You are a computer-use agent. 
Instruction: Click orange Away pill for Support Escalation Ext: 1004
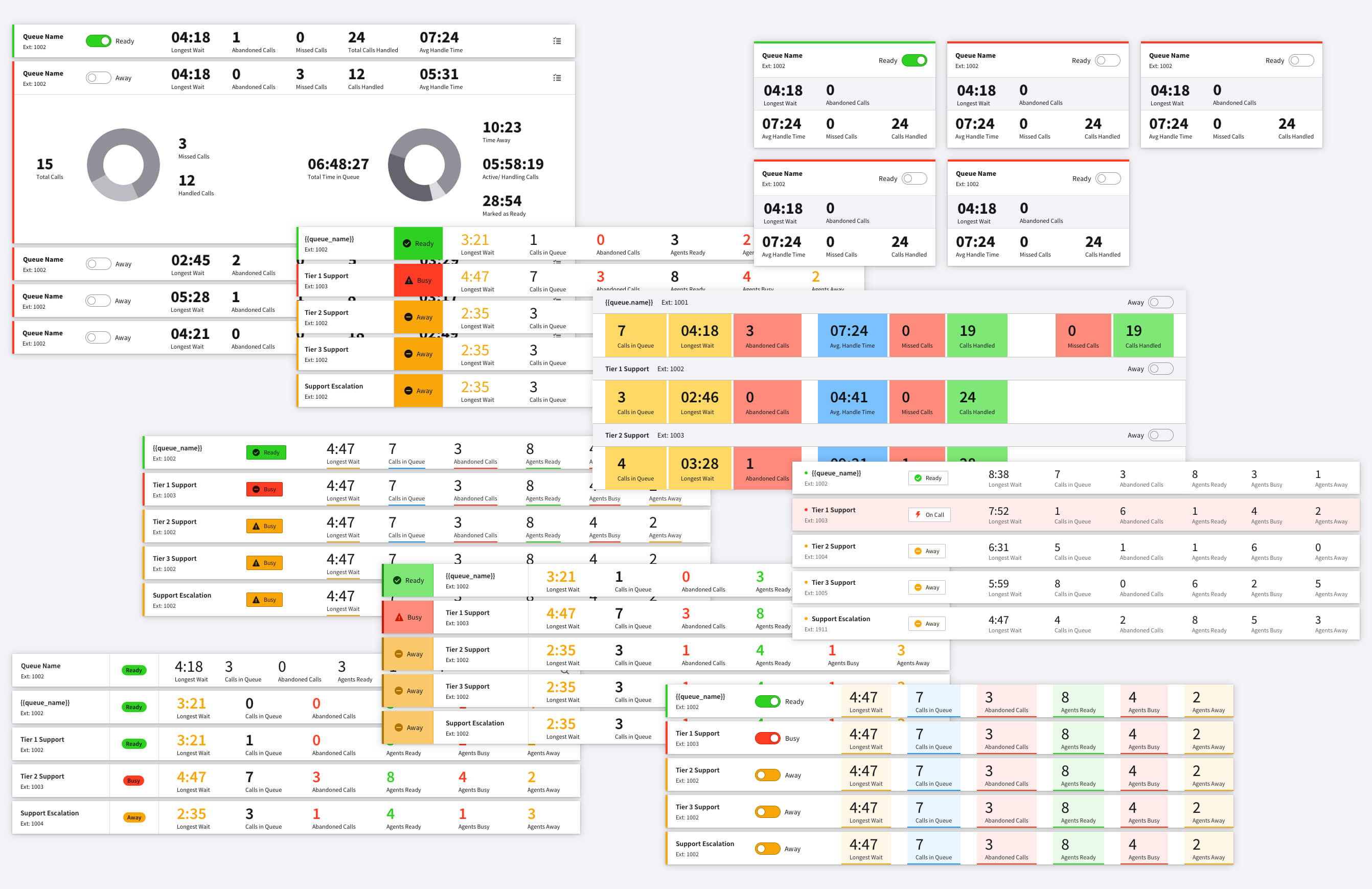[x=134, y=817]
